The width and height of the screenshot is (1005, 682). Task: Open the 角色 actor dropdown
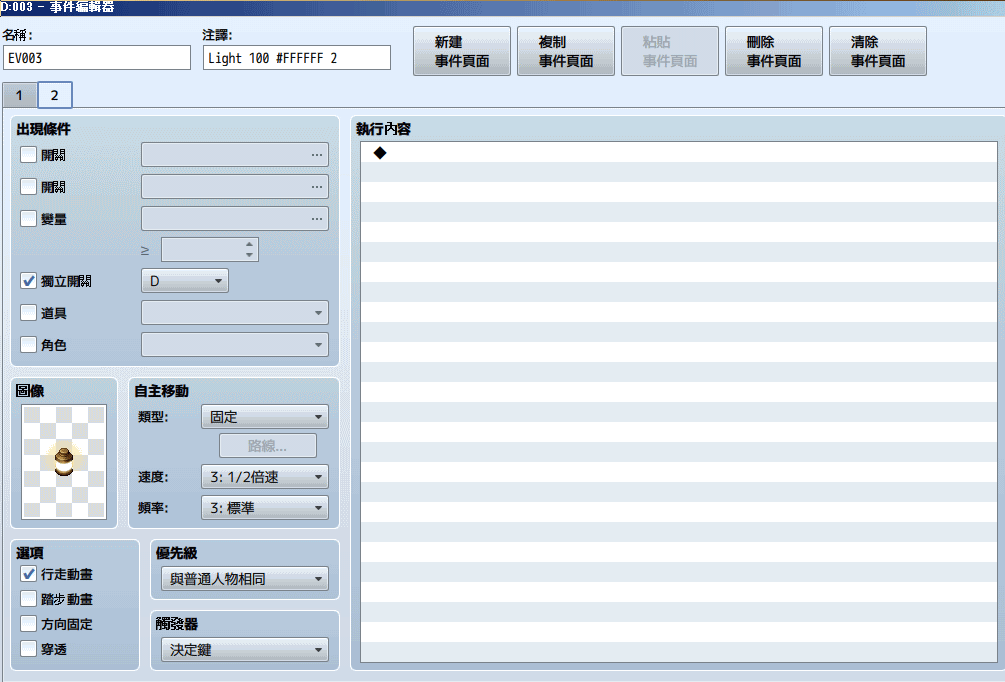coord(235,345)
